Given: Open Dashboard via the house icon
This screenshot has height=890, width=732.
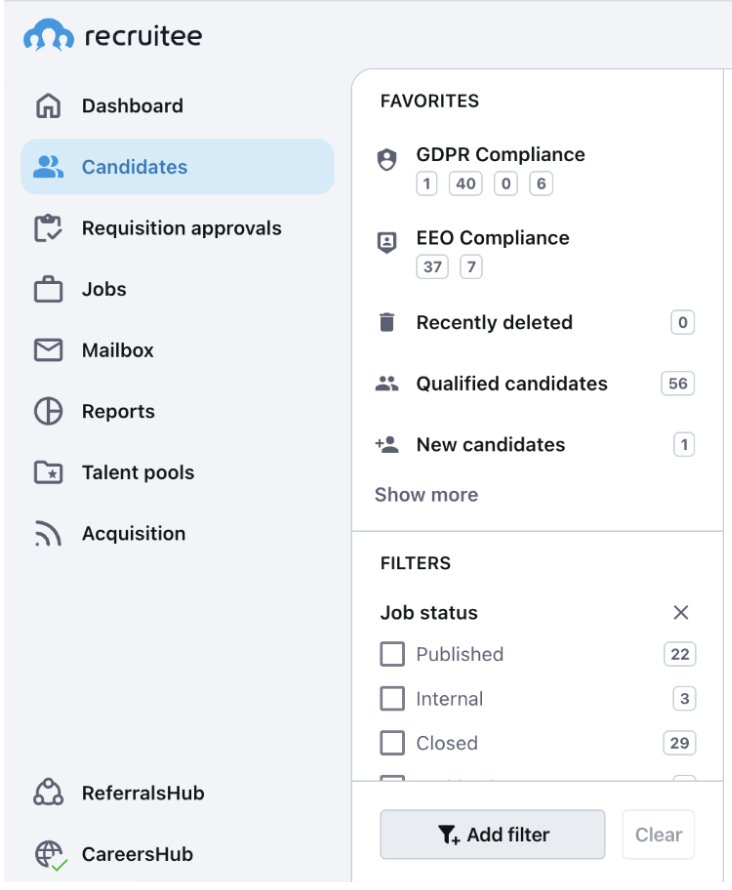Looking at the screenshot, I should pyautogui.click(x=48, y=106).
